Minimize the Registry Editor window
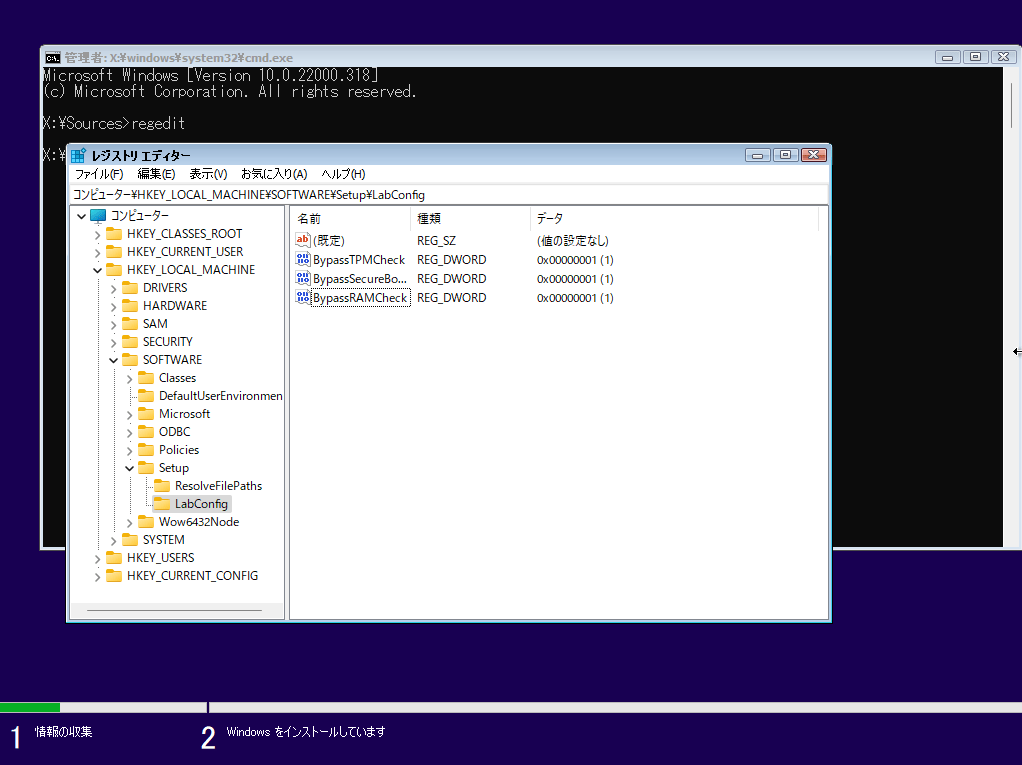 point(757,155)
